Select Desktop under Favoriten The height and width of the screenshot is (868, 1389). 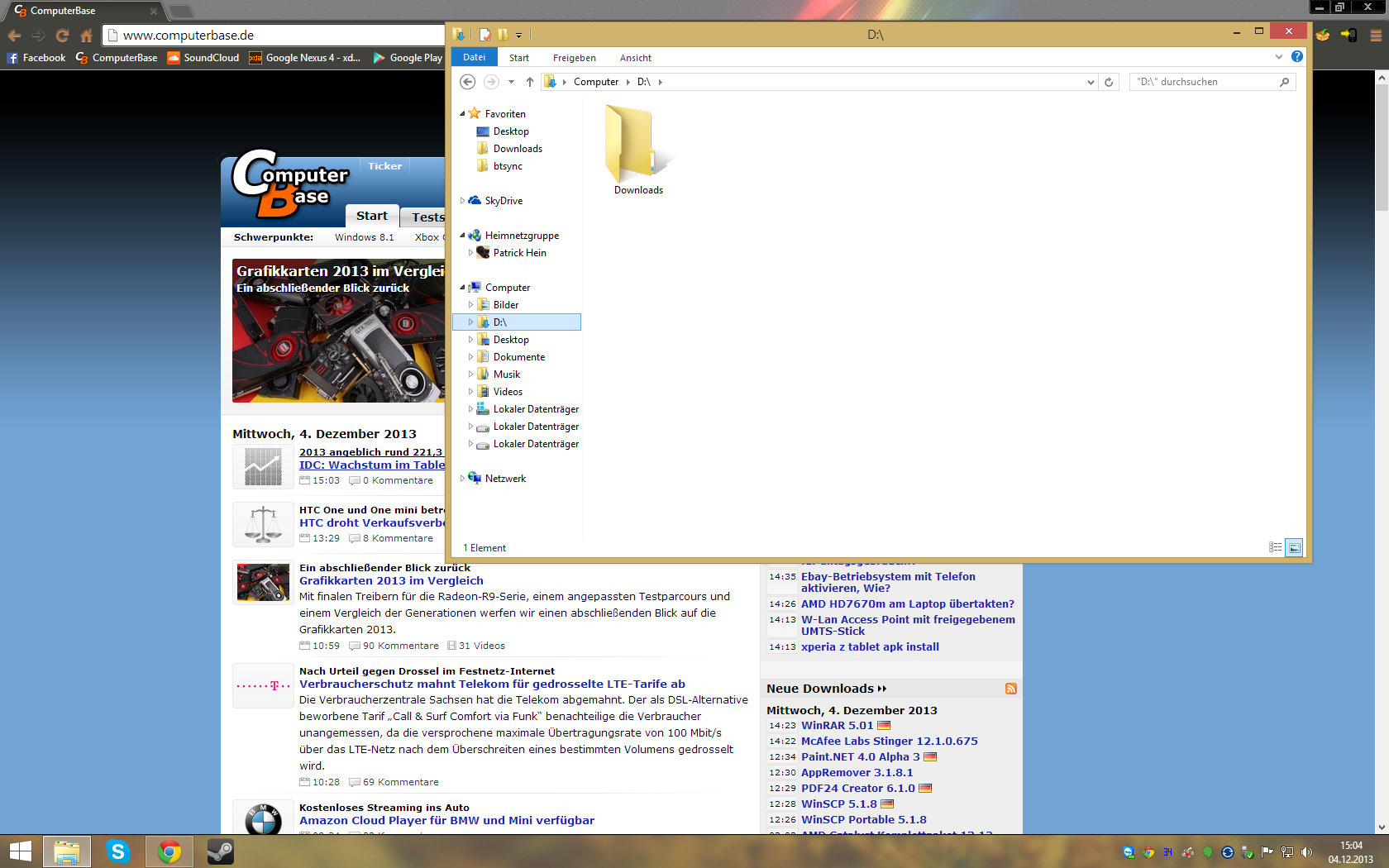[x=511, y=131]
